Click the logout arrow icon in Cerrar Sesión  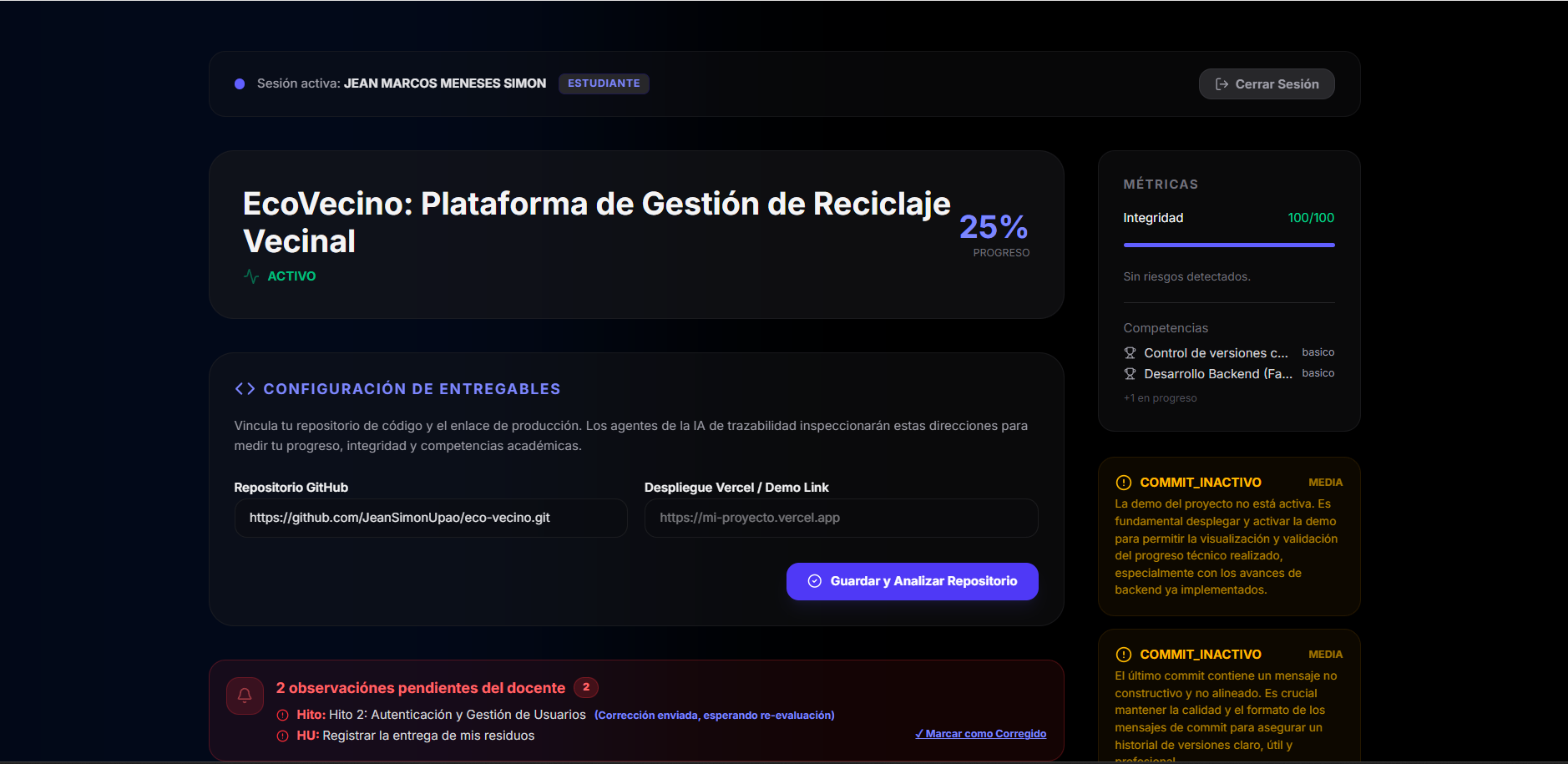[x=1222, y=84]
